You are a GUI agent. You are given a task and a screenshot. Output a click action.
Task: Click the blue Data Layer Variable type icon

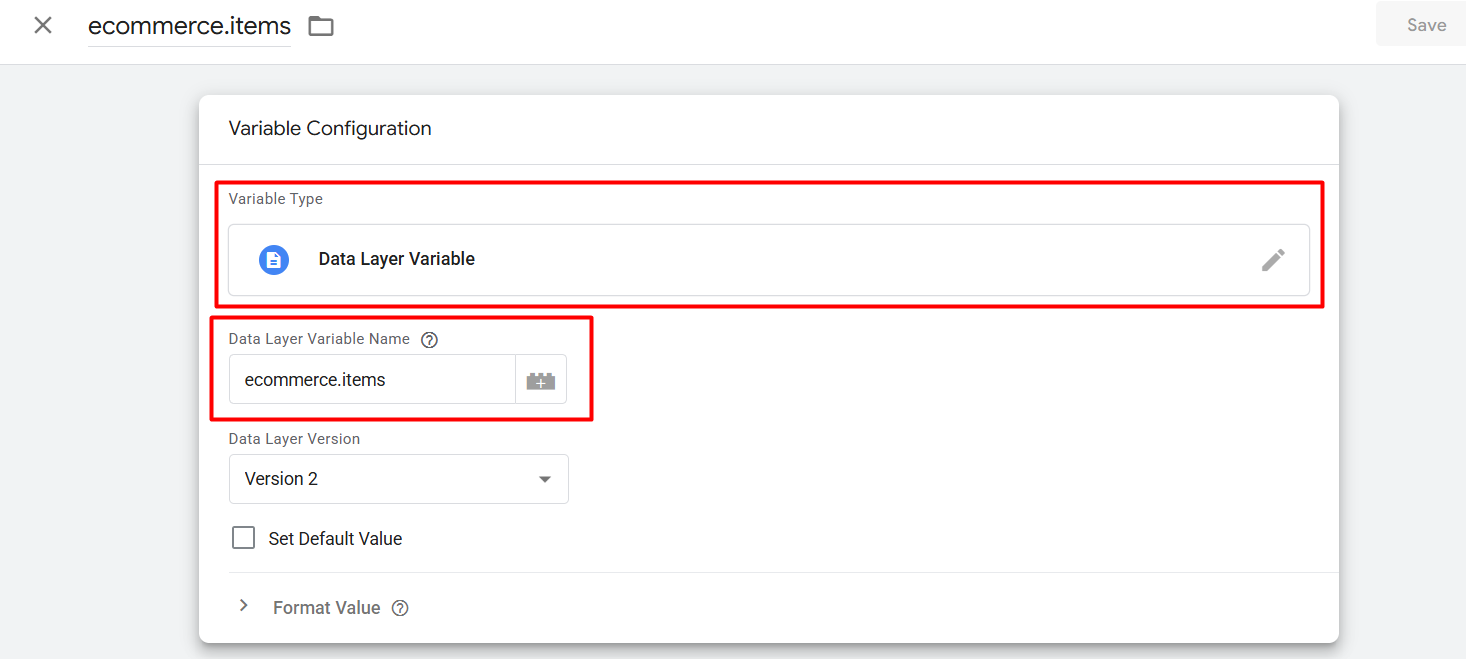pos(273,260)
